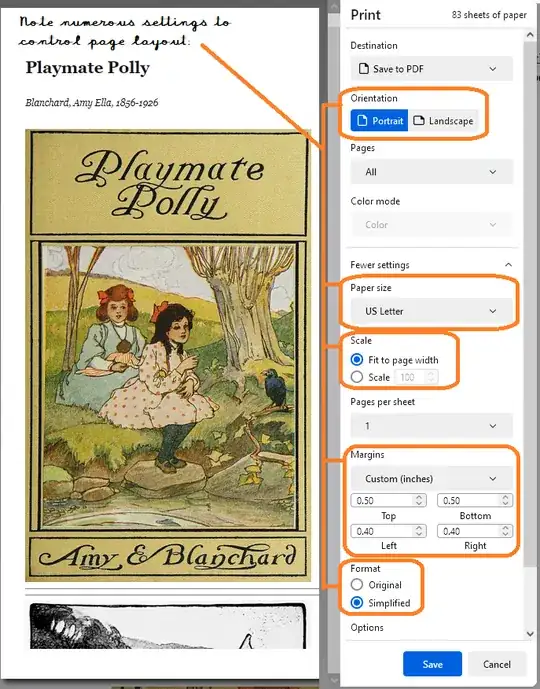Click the print panel scrollbar down arrow
Screen dimensions: 540x689
point(530,634)
